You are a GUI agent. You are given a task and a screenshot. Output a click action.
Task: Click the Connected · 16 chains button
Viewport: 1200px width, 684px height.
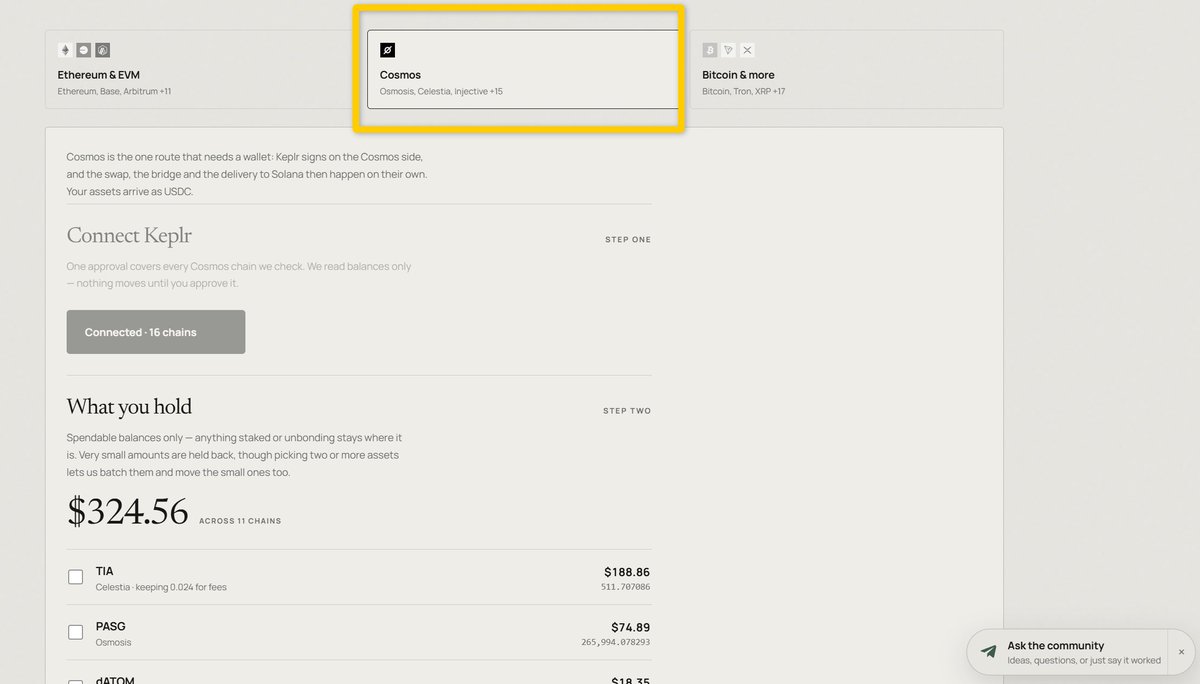(156, 332)
